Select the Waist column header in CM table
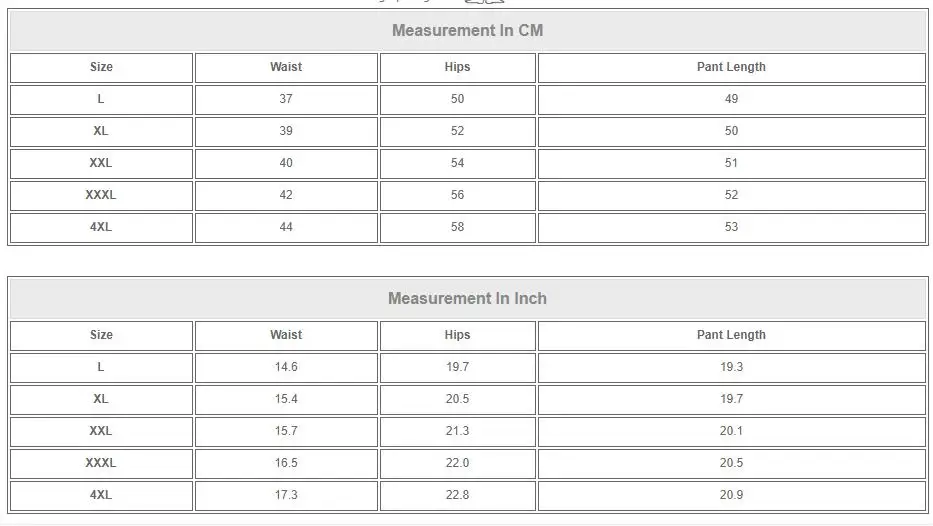This screenshot has height=526, width=933. tap(286, 67)
